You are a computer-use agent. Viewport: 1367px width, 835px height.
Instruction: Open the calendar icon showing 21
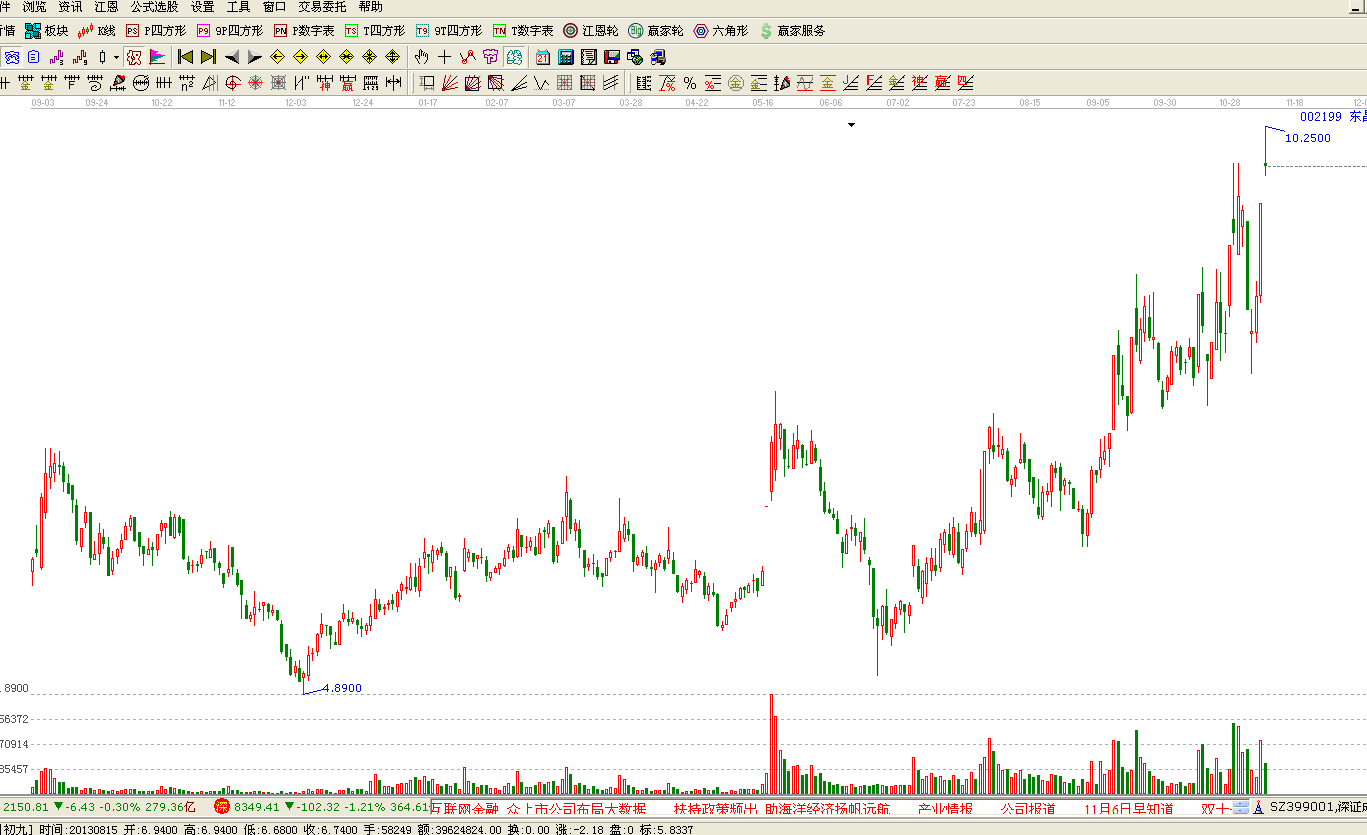tap(543, 57)
